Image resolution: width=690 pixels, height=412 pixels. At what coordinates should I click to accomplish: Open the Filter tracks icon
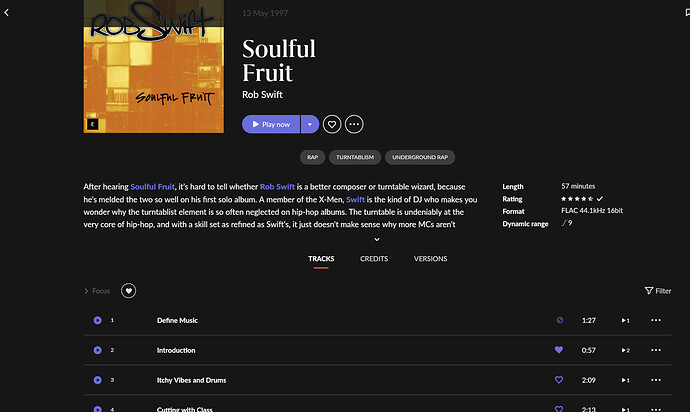tap(657, 291)
